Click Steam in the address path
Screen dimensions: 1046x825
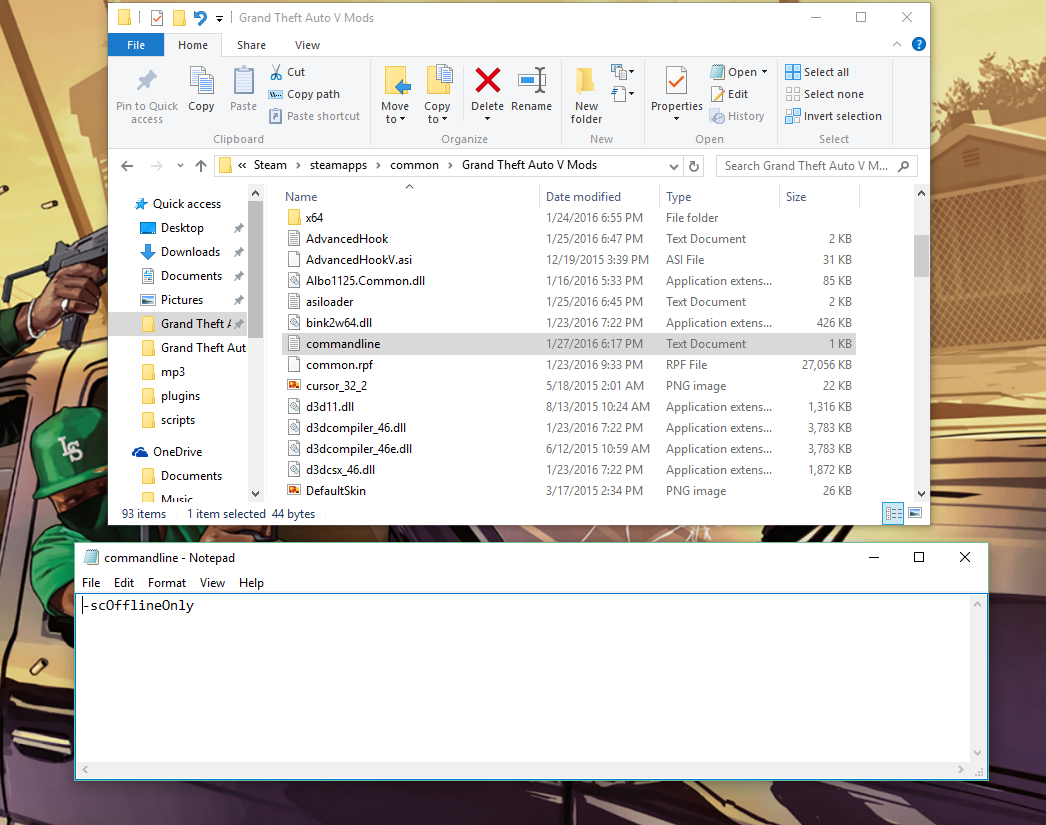pyautogui.click(x=270, y=165)
